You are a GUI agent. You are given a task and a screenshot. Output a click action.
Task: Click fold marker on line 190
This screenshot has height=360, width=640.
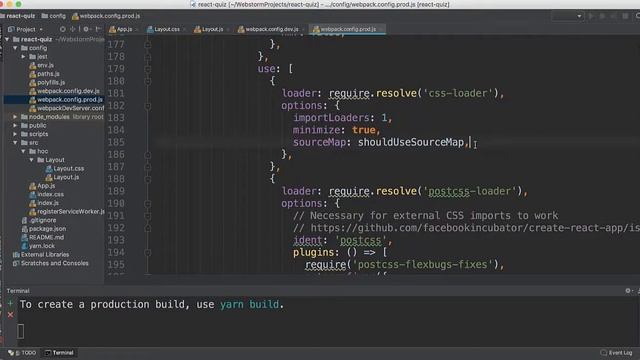(x=148, y=204)
